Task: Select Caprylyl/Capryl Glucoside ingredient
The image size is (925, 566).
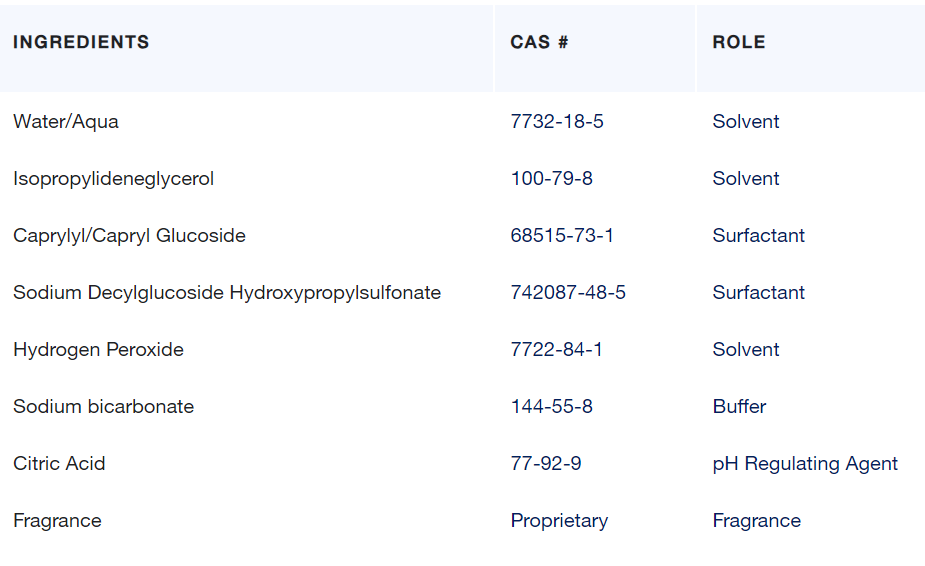Action: (x=129, y=236)
